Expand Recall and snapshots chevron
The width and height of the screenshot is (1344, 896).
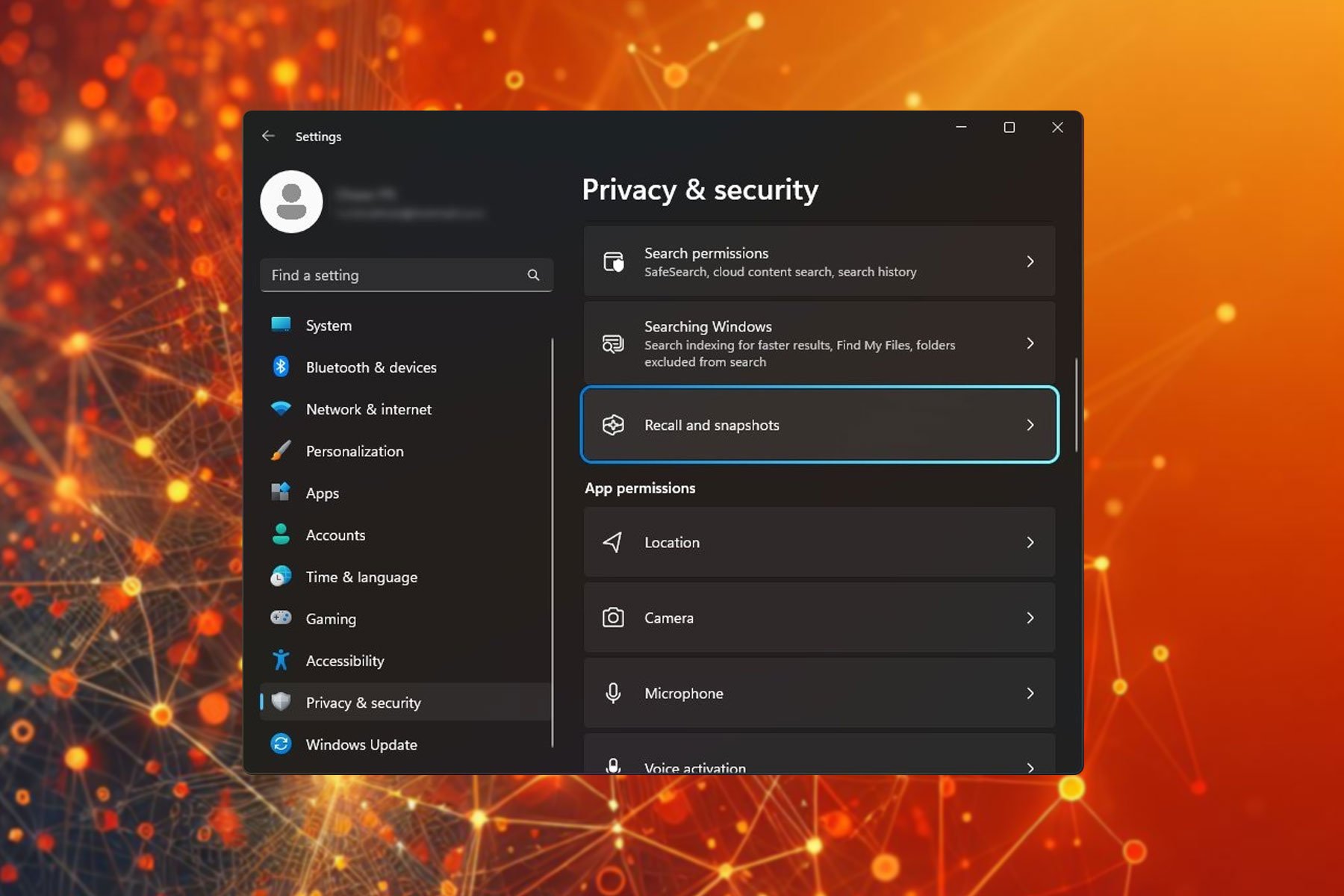1030,425
